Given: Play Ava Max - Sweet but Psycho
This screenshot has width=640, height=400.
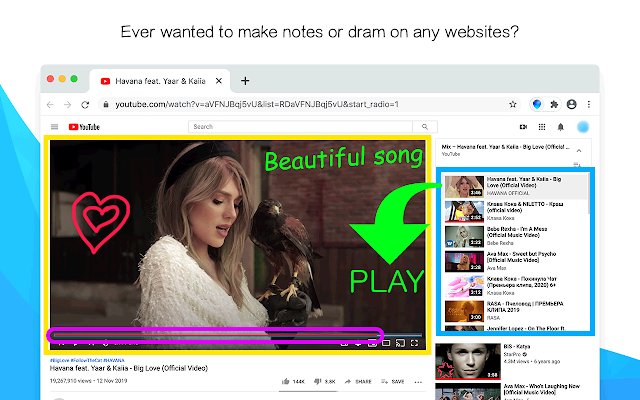Looking at the screenshot, I should (516, 261).
